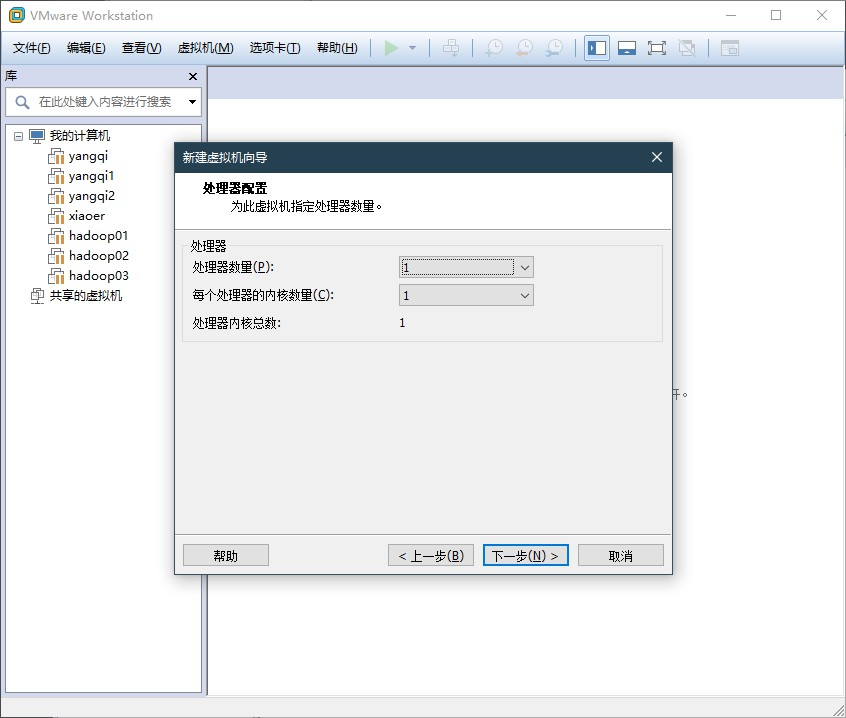Close the 新建虚拟机向导 dialog
Screen dimensions: 846x718
pos(657,158)
